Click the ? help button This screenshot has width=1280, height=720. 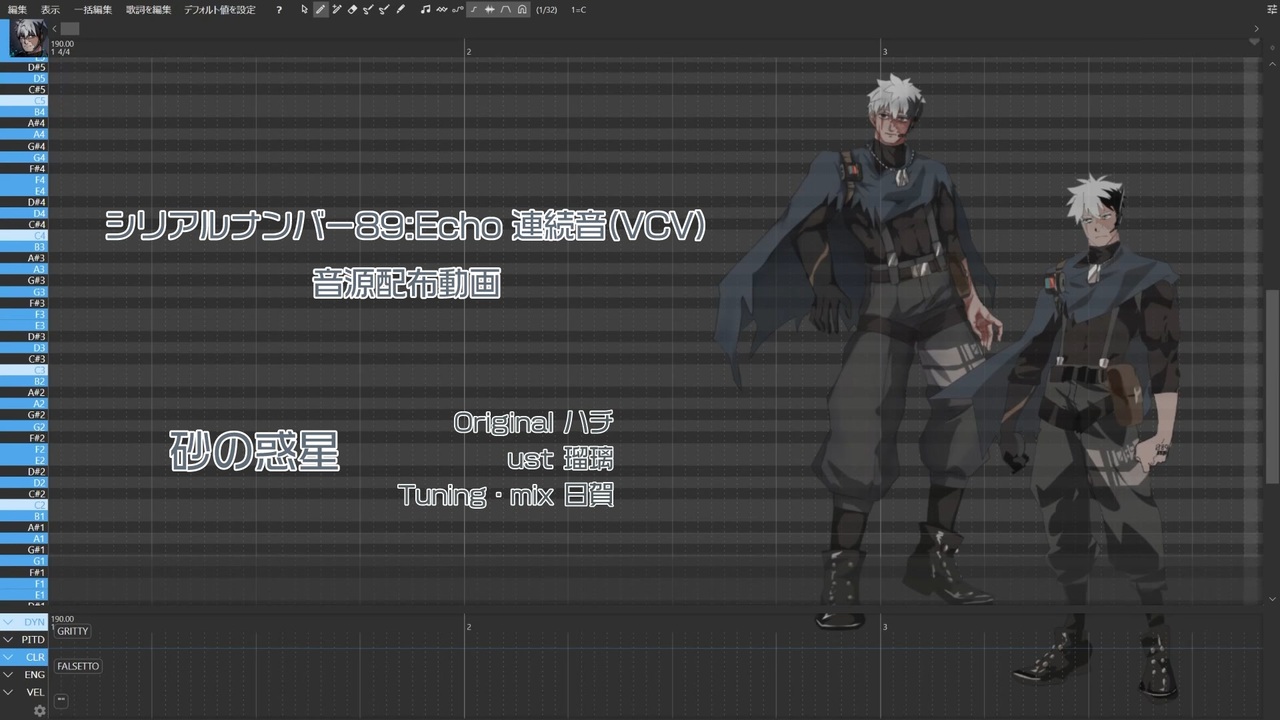point(277,9)
